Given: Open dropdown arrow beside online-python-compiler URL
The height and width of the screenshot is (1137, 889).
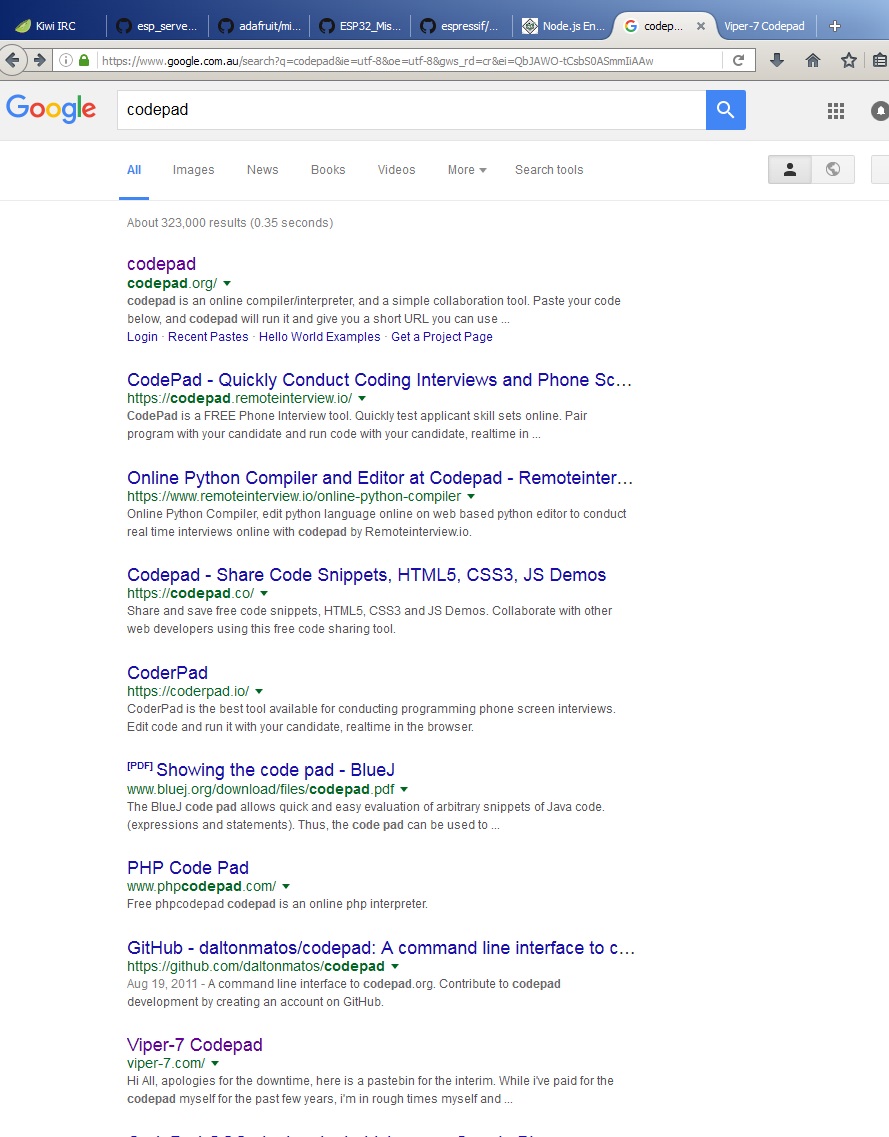Looking at the screenshot, I should coord(471,496).
